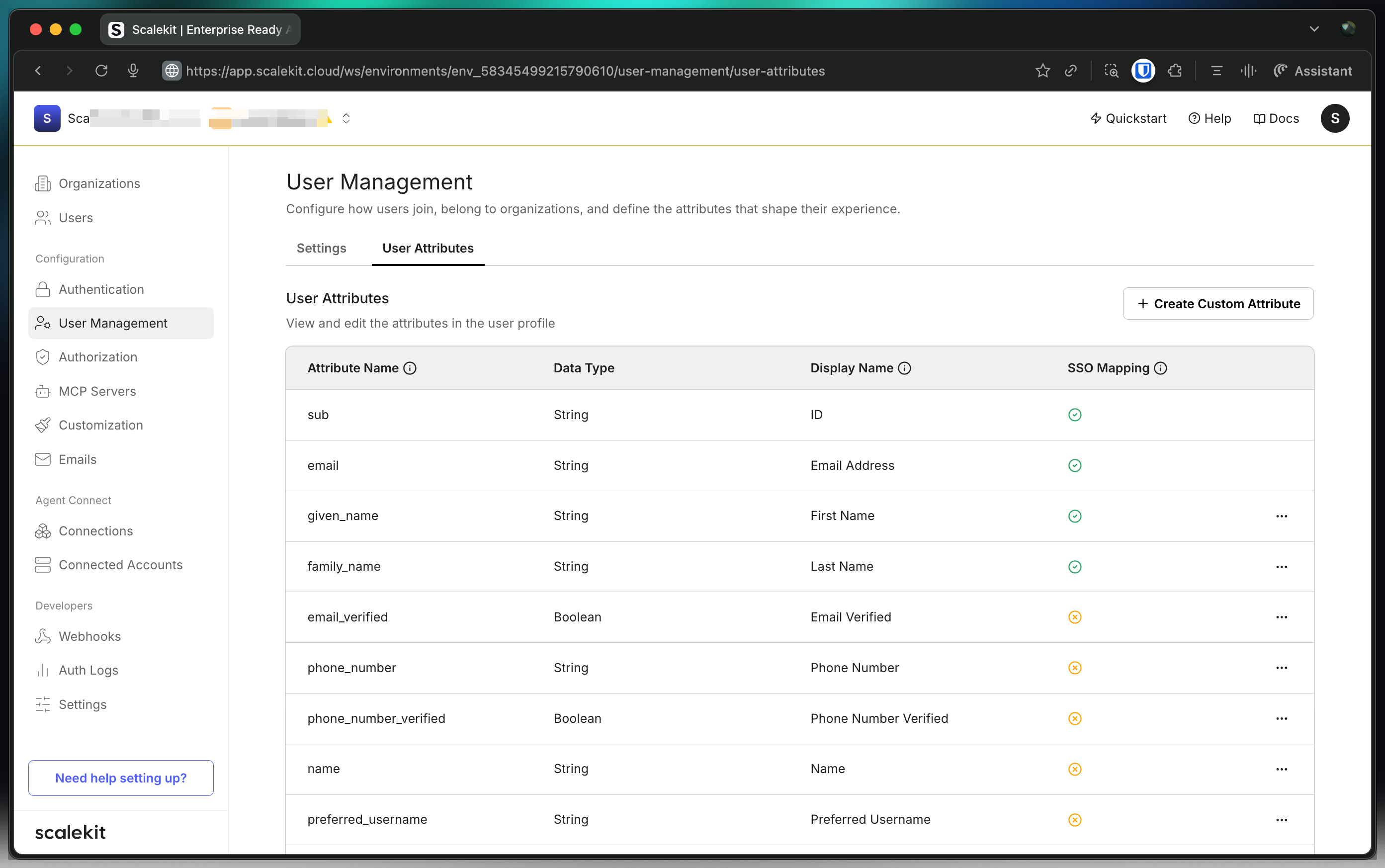Screen dimensions: 1385x868
Task: Select the User Attributes tab
Action: click(428, 248)
